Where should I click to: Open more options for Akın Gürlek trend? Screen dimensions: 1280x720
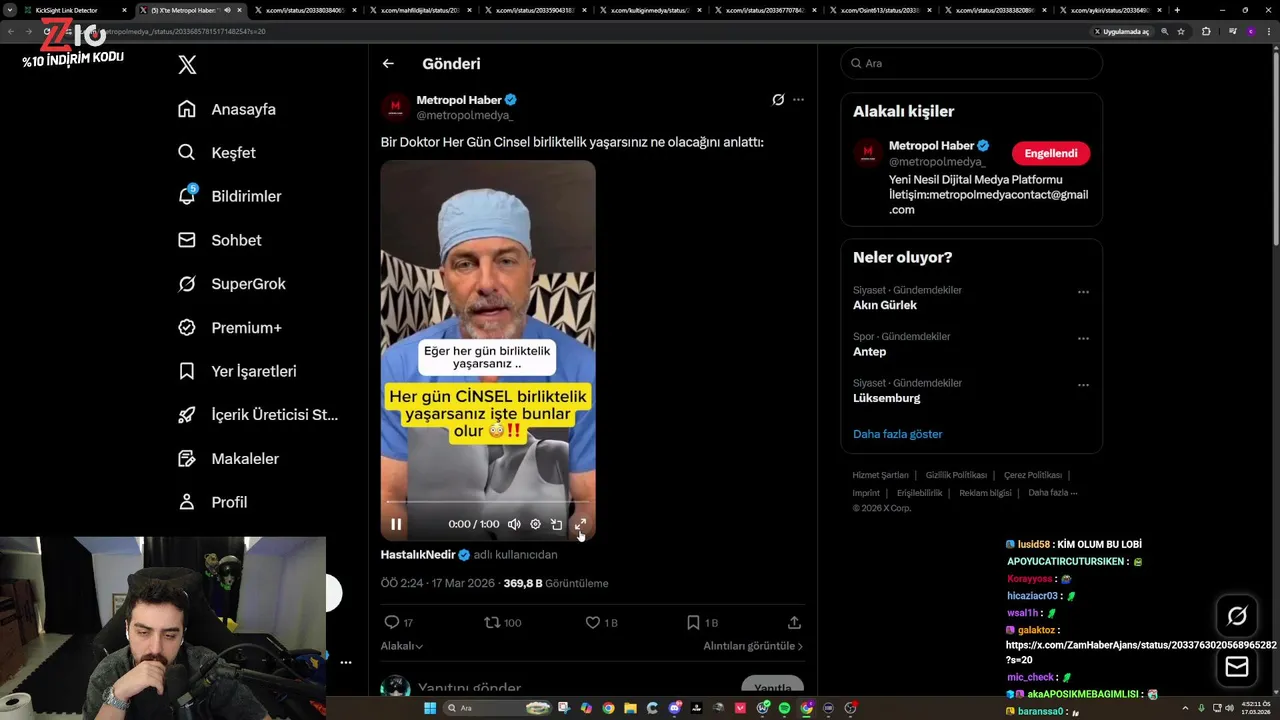coord(1083,292)
